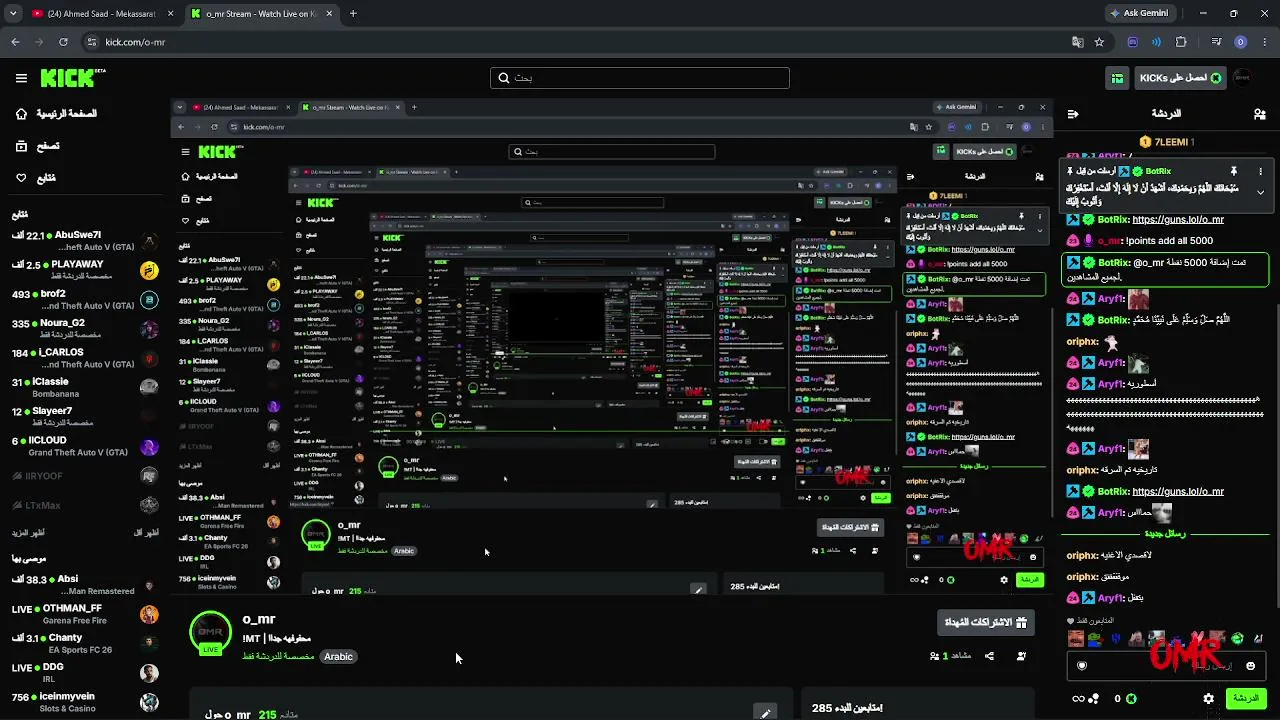The width and height of the screenshot is (1280, 720).
Task: Bookmark the page with the real browser's star icon
Action: click(x=1099, y=42)
